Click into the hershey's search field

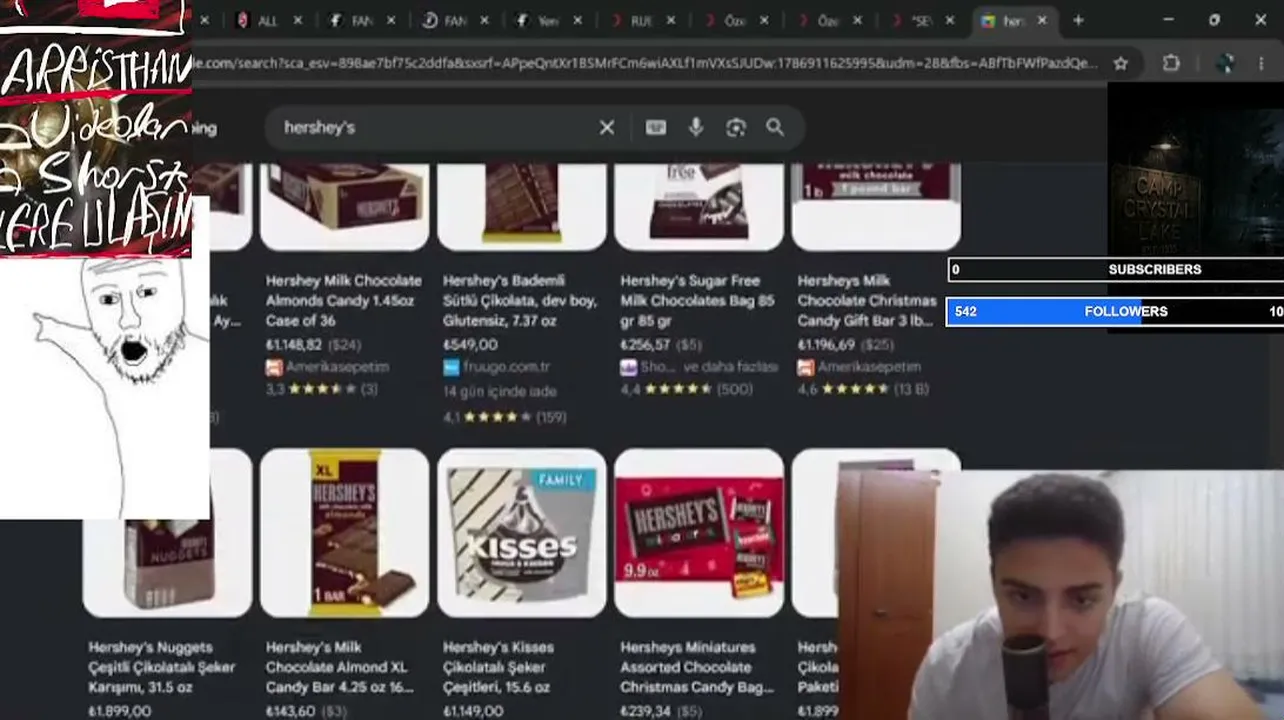pyautogui.click(x=435, y=128)
